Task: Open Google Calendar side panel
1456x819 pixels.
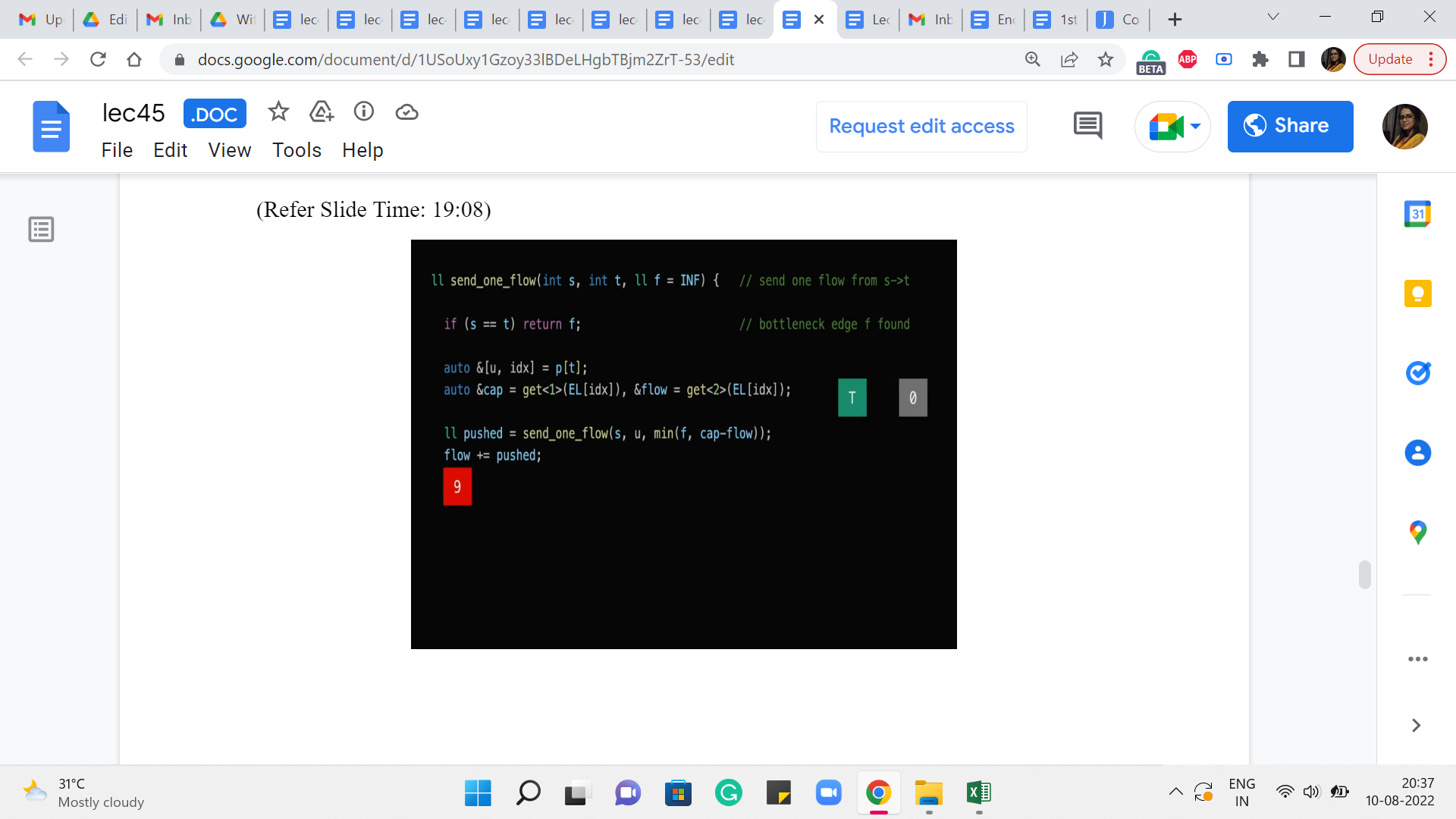Action: [1417, 215]
